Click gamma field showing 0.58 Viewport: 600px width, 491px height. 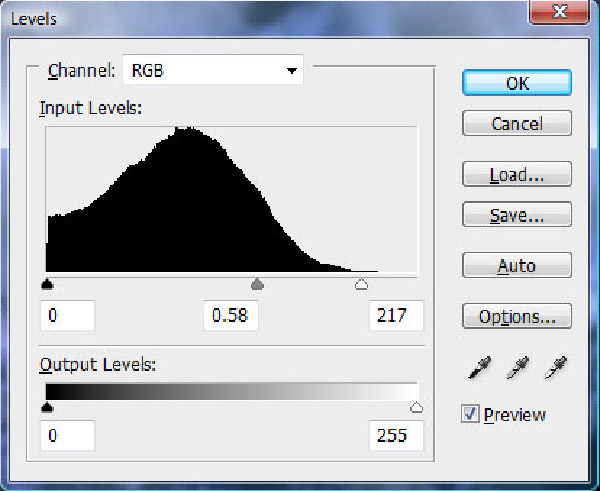tap(231, 316)
